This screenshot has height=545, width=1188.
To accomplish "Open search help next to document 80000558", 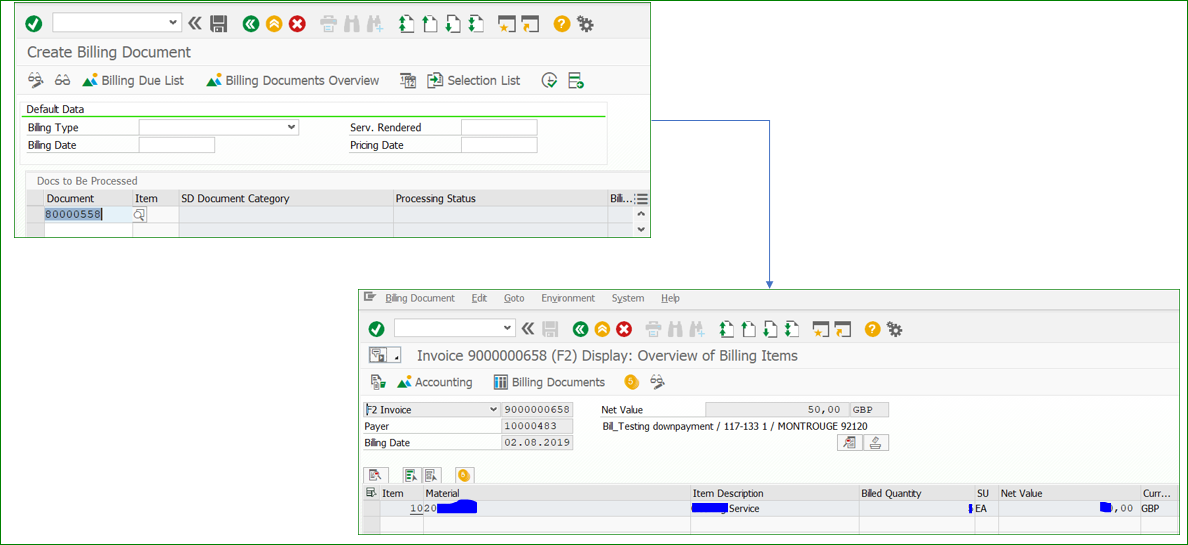I will [x=139, y=215].
